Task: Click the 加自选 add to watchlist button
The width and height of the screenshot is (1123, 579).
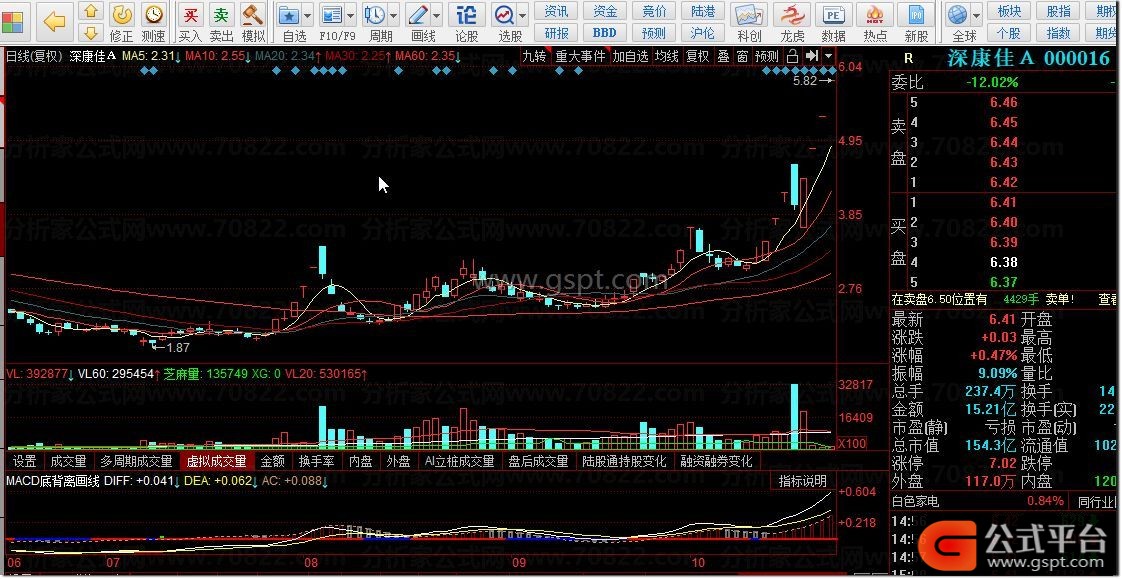Action: 630,56
